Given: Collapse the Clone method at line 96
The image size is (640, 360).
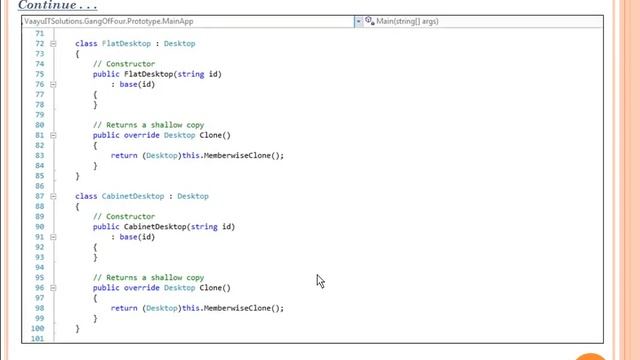Looking at the screenshot, I should 53,288.
